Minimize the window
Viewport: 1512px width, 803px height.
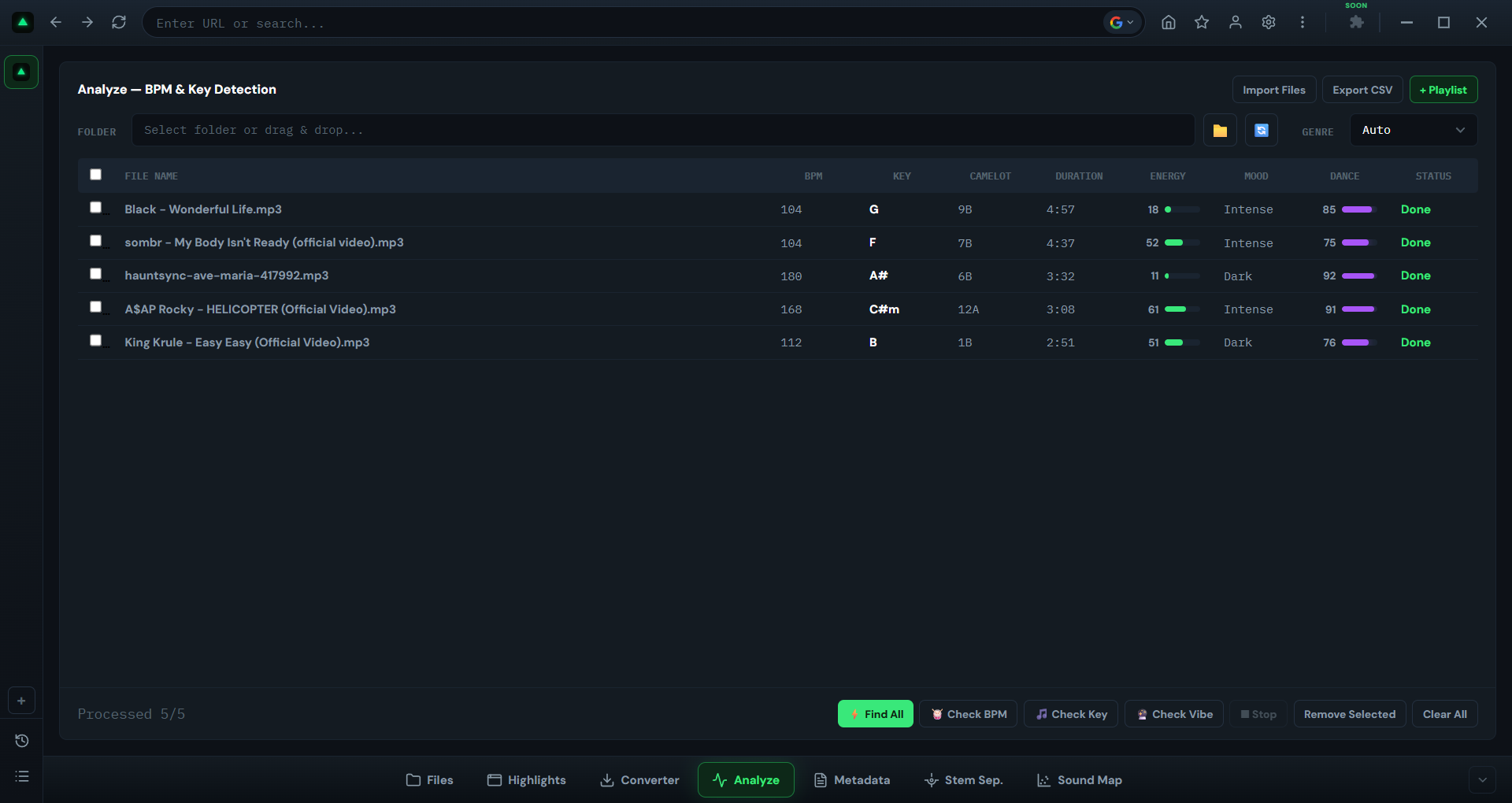[x=1406, y=22]
